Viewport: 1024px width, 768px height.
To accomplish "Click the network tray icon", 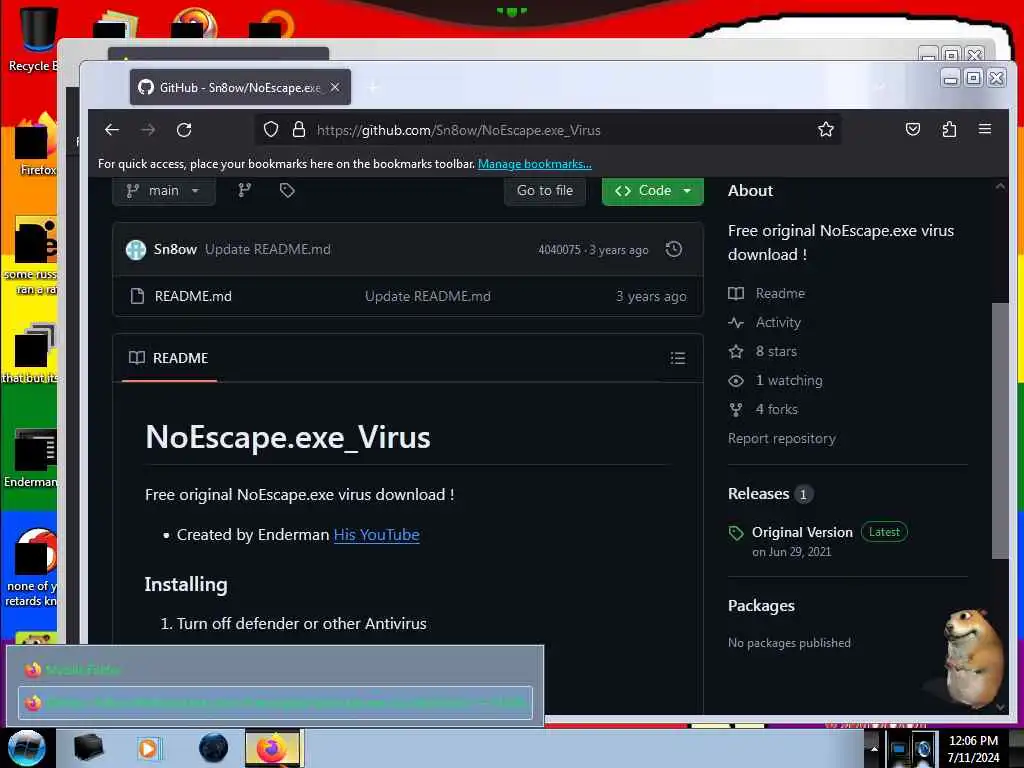I will [899, 749].
